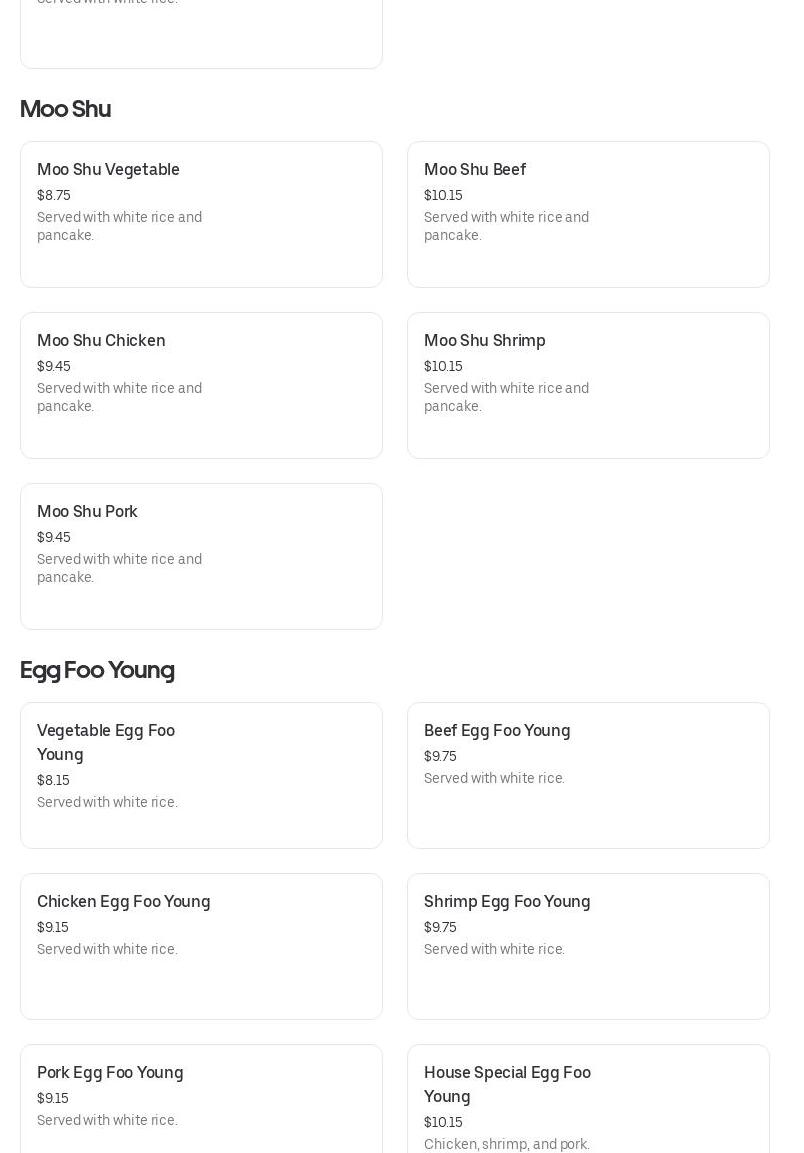Click Moo Shu Beef description text
This screenshot has height=1153, width=804.
[506, 226]
